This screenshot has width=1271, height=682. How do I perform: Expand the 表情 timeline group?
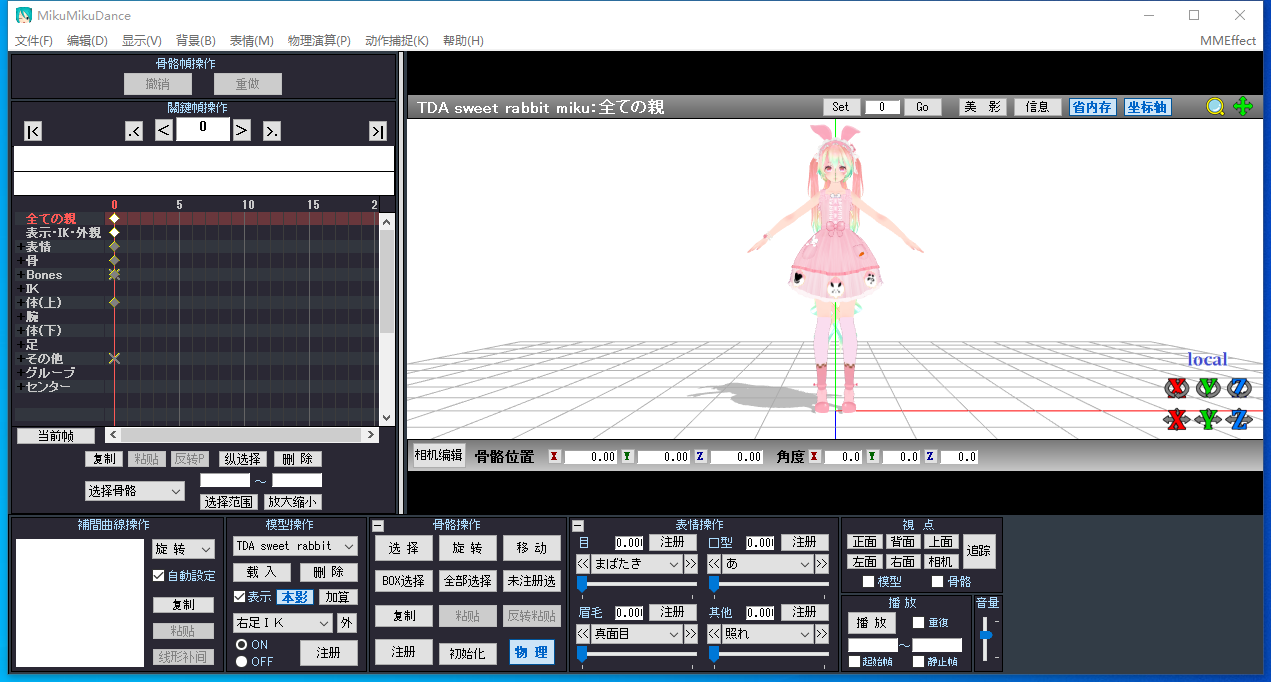tap(20, 247)
